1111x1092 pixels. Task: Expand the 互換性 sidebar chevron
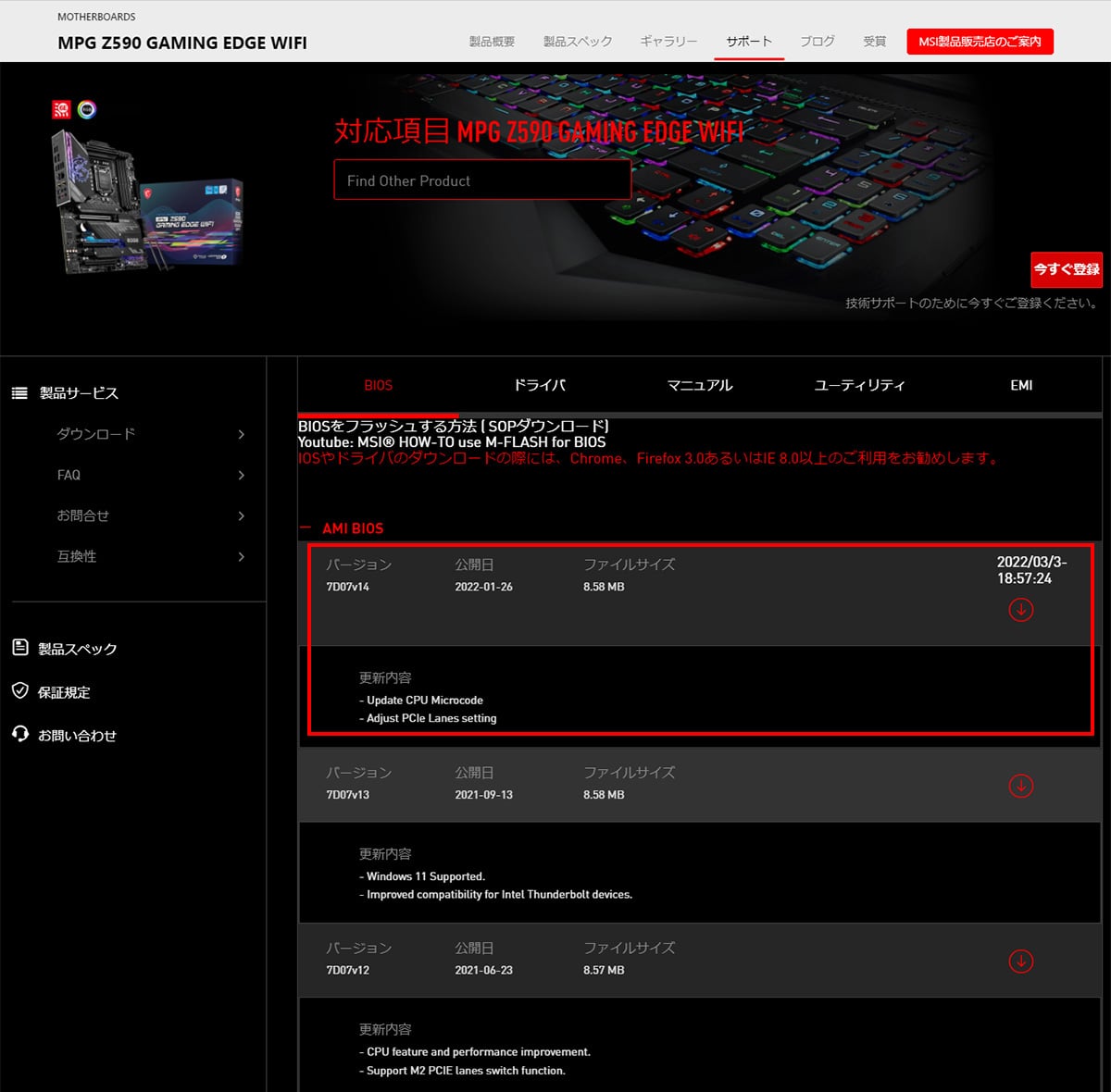point(241,556)
